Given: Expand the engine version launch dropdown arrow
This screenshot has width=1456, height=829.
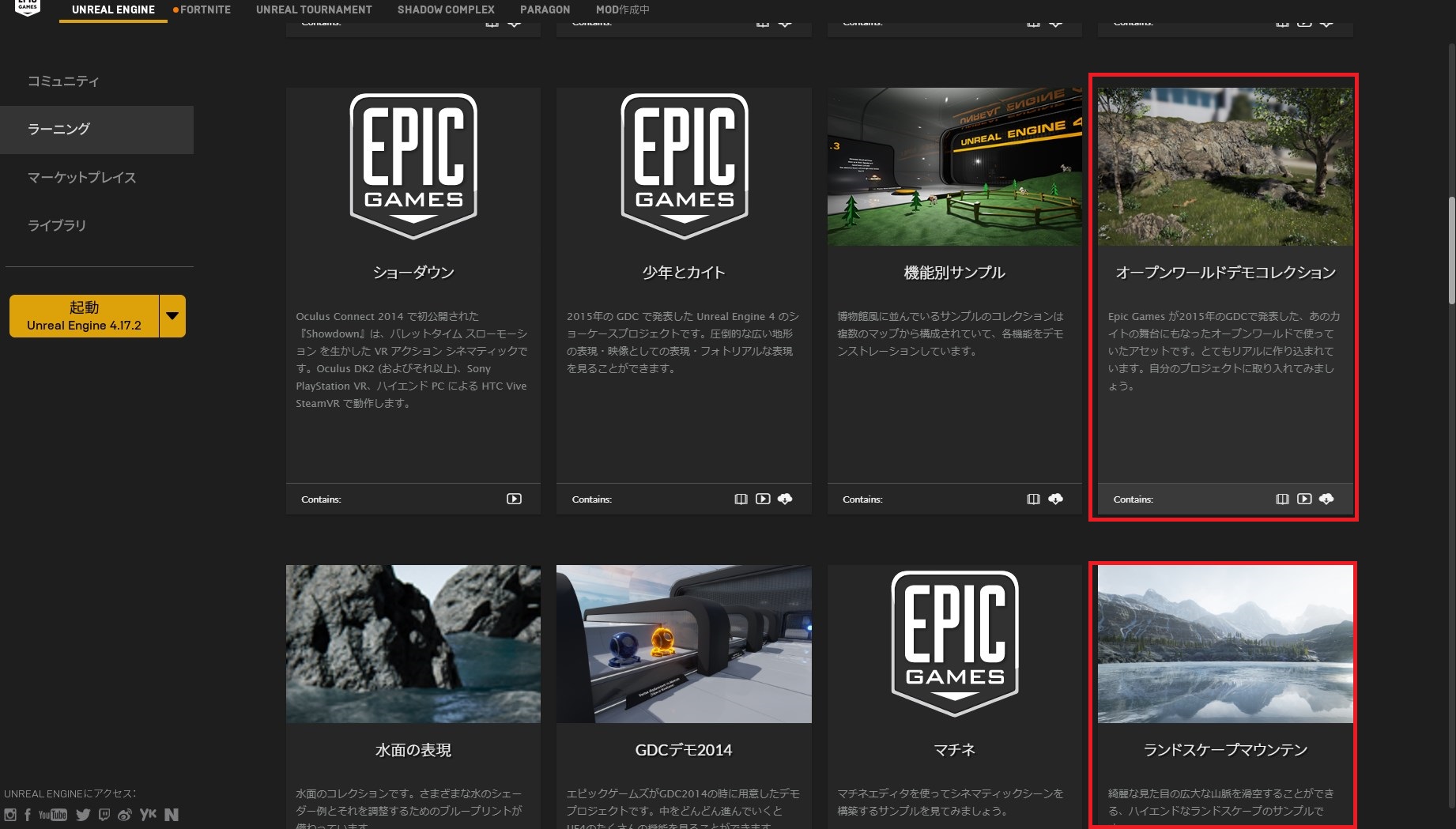Looking at the screenshot, I should point(172,316).
